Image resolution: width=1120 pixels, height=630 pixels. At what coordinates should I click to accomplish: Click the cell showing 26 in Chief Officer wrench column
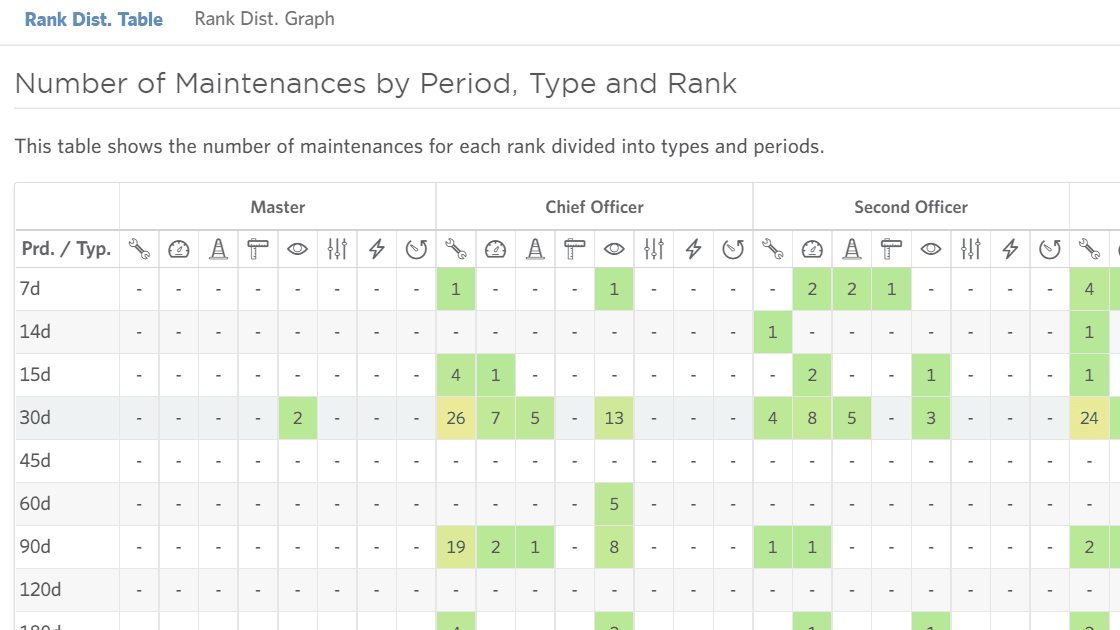pos(455,417)
